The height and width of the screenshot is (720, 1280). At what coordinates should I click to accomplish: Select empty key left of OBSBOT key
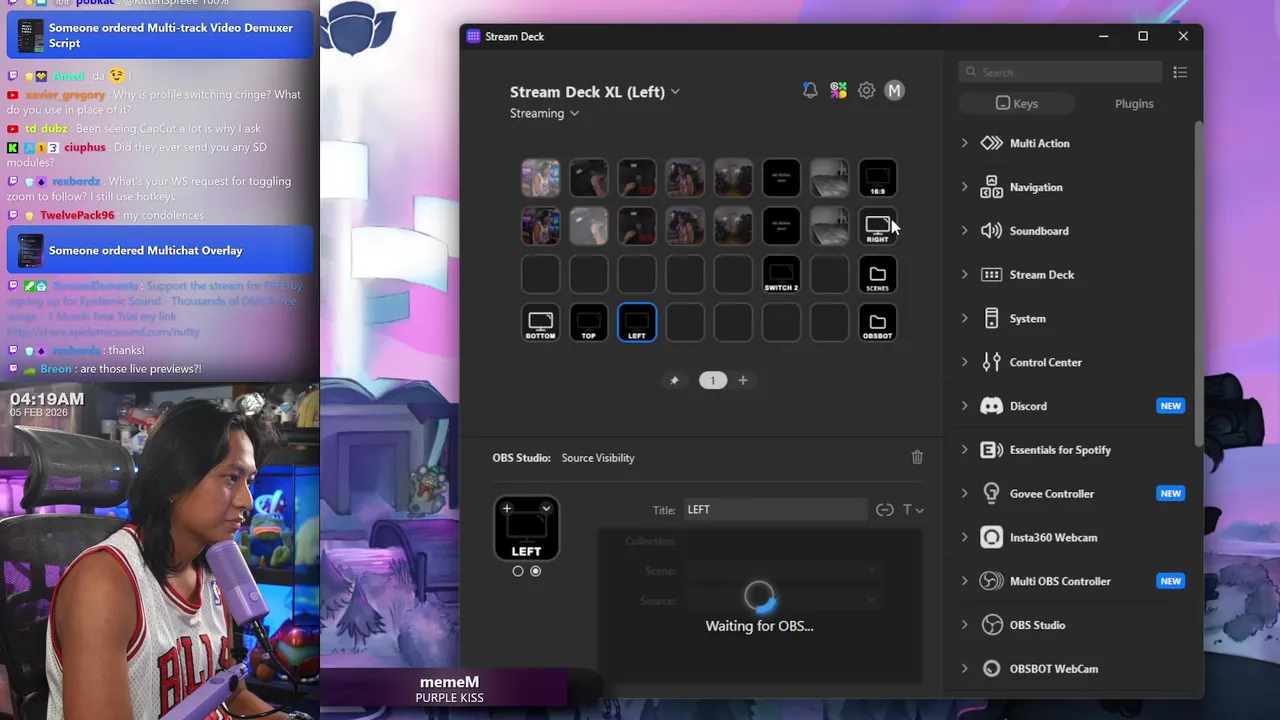tap(830, 322)
